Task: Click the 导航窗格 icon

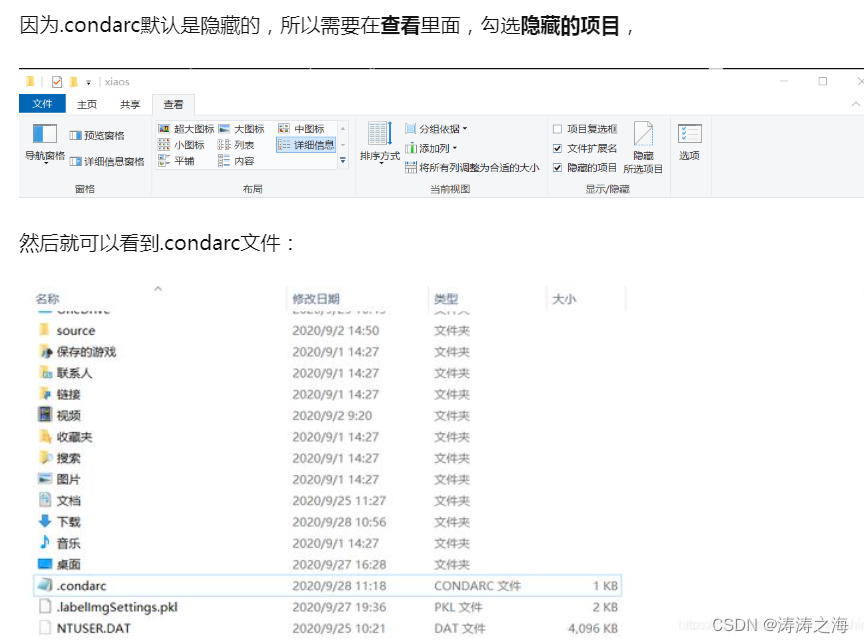Action: pyautogui.click(x=45, y=134)
